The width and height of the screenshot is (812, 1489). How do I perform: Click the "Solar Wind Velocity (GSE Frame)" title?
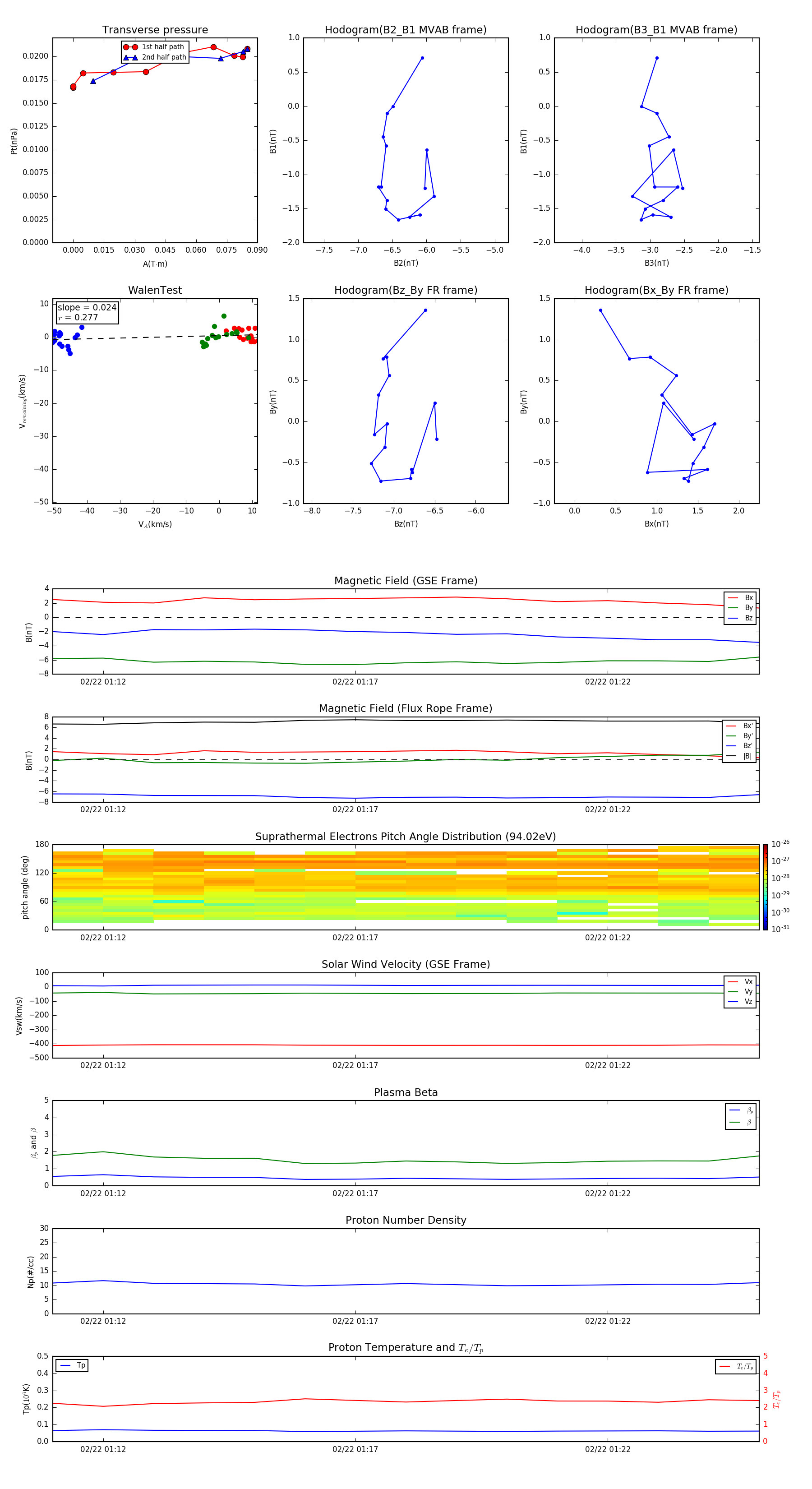tap(406, 964)
